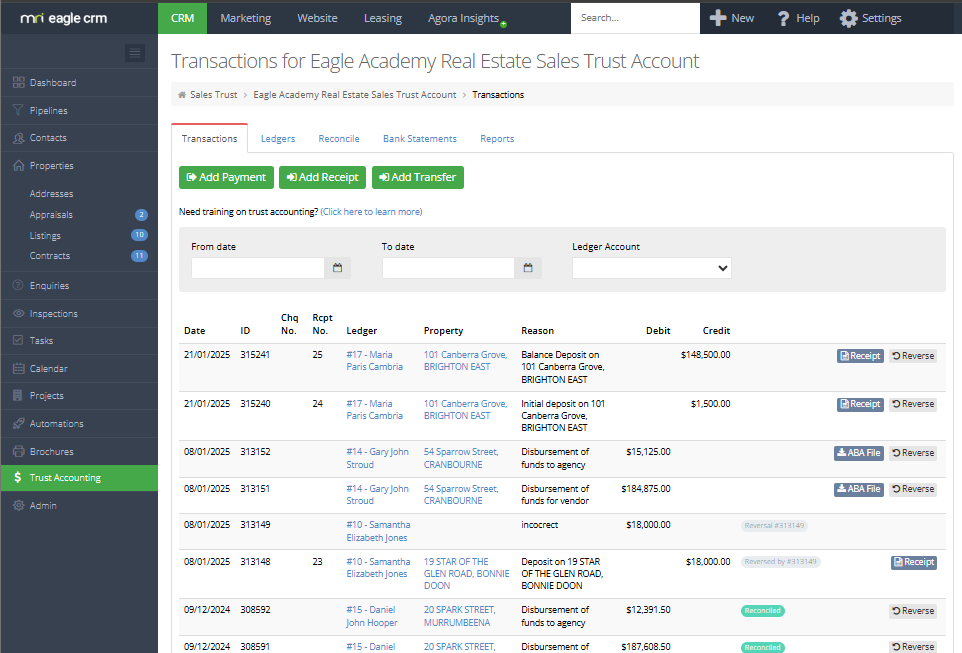Go to Contacts in the sidebar
962x653 pixels.
coord(48,137)
